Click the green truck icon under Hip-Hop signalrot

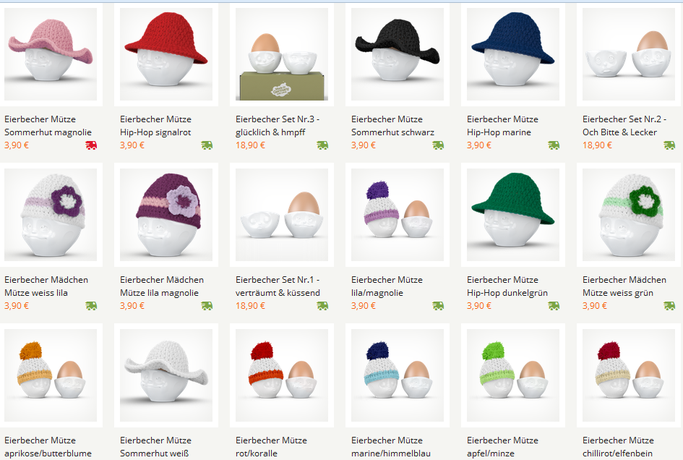207,145
